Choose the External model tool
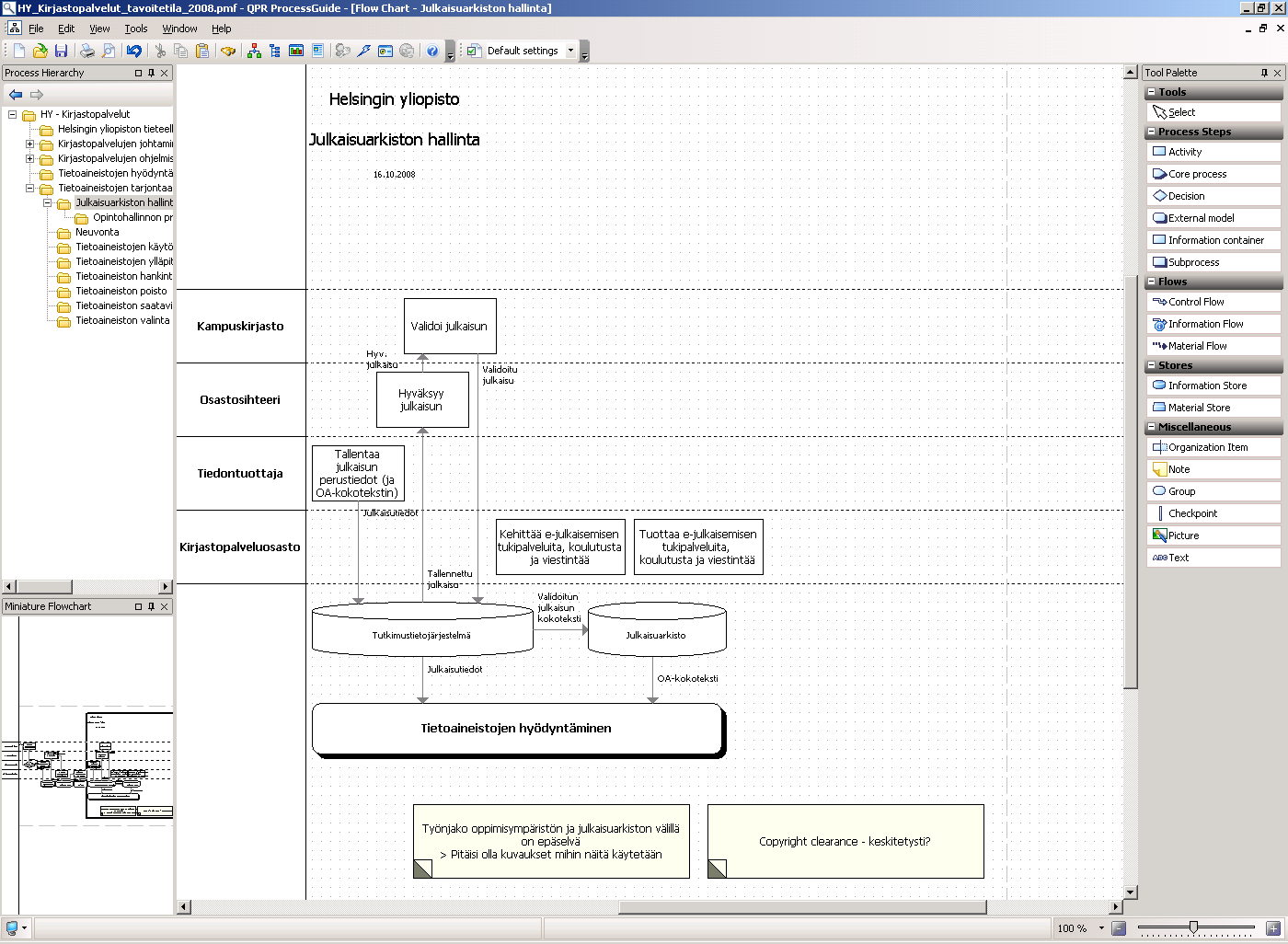 coord(1213,218)
